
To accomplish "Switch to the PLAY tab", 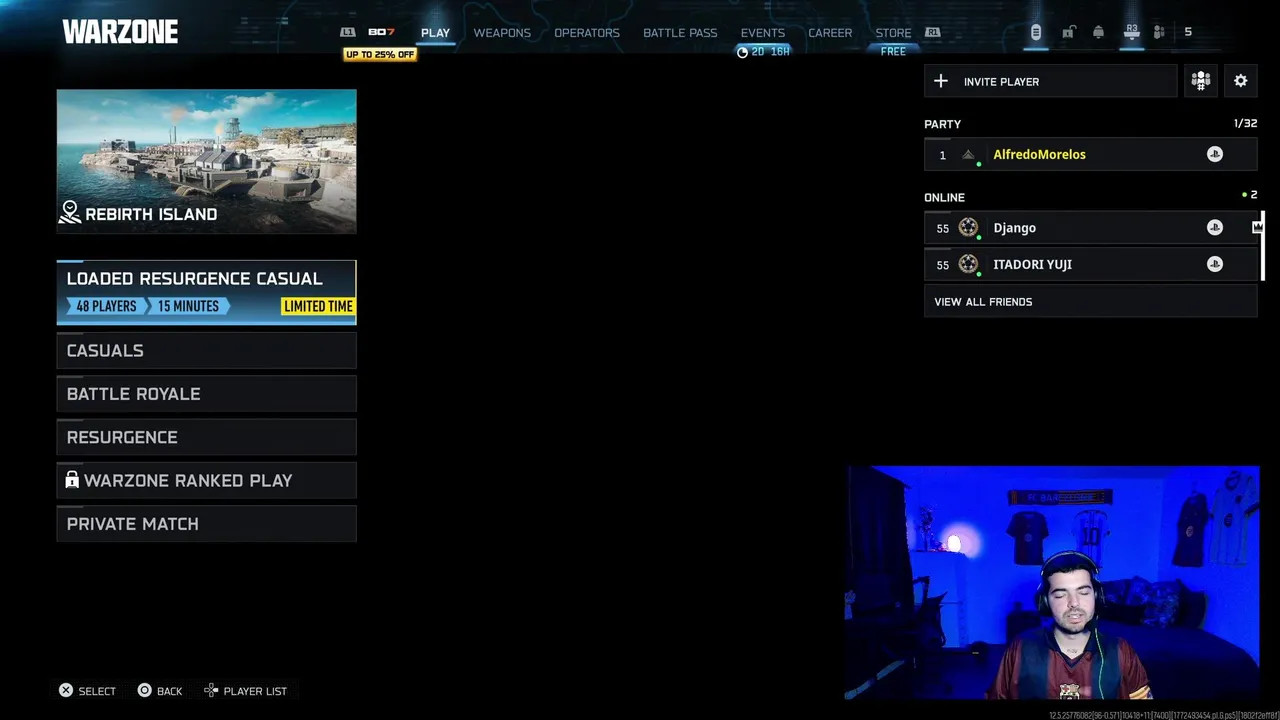I will (435, 33).
